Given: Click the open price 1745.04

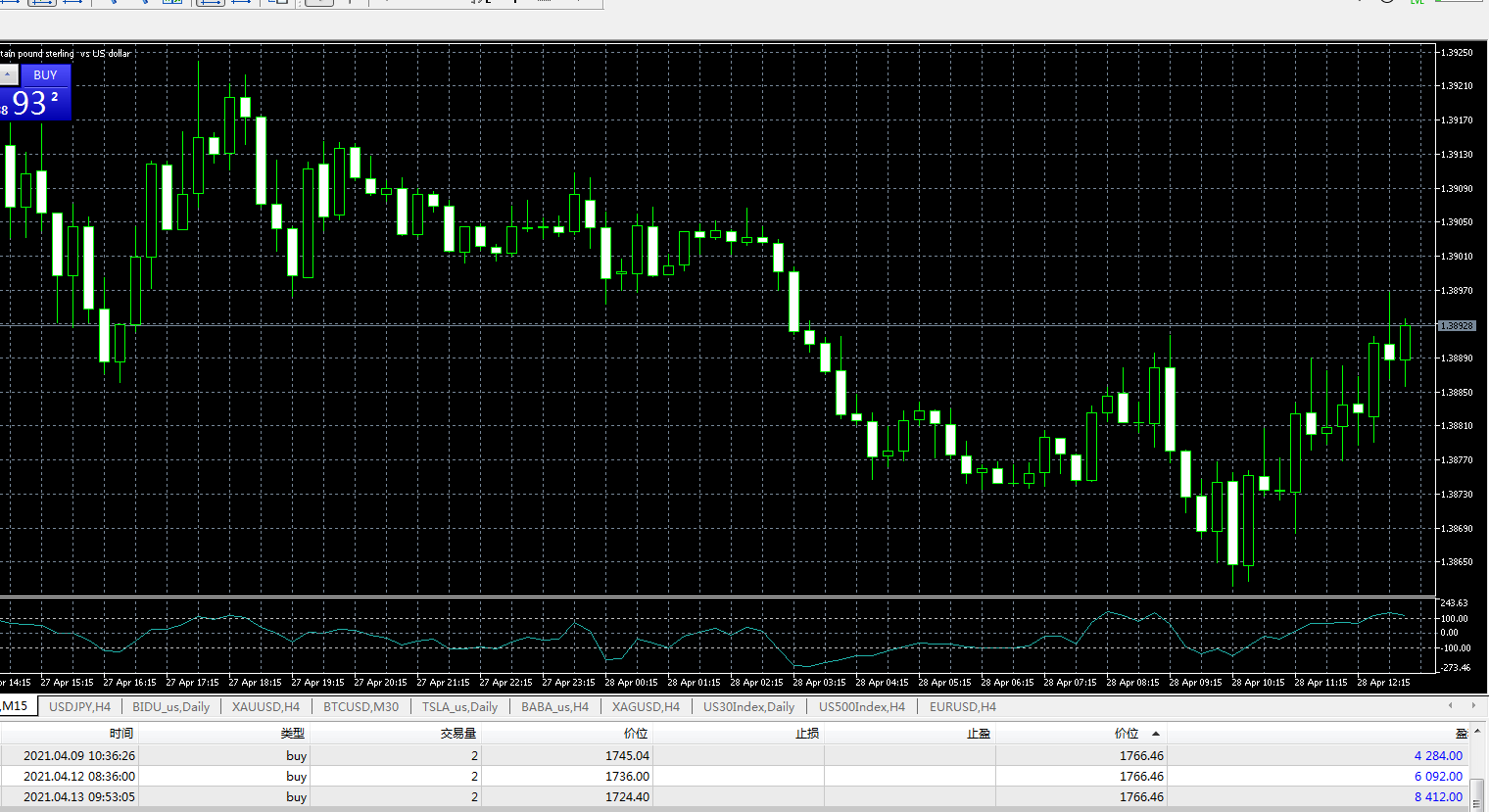Looking at the screenshot, I should [x=627, y=756].
